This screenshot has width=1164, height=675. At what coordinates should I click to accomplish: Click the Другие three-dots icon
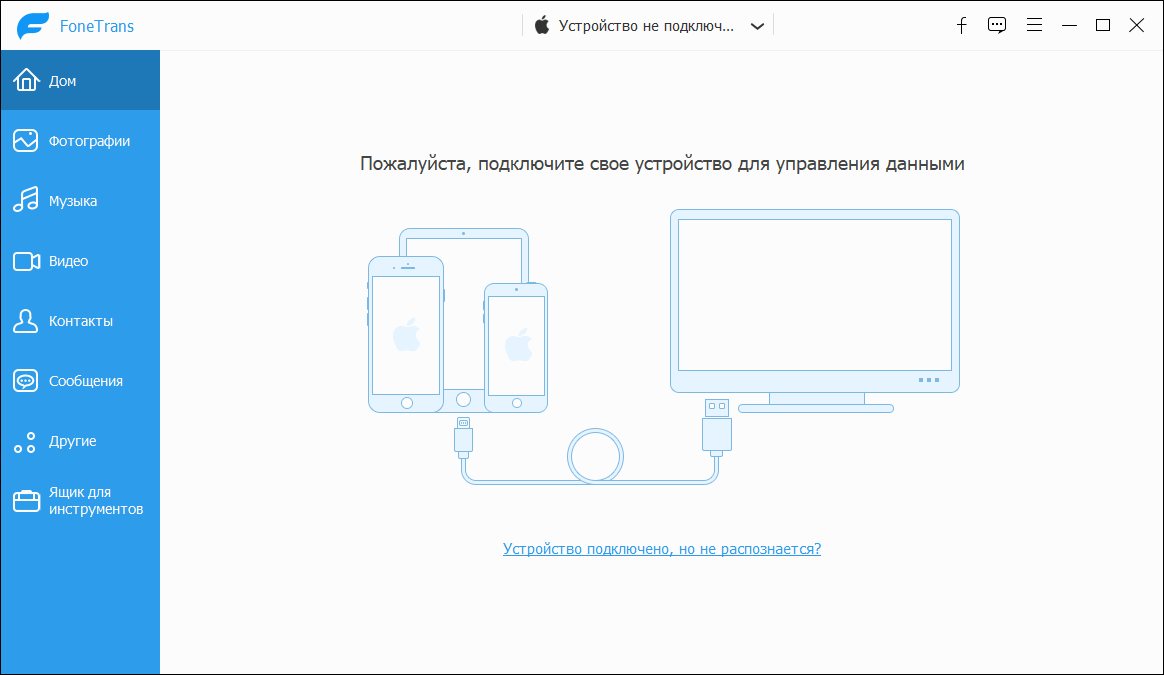25,441
